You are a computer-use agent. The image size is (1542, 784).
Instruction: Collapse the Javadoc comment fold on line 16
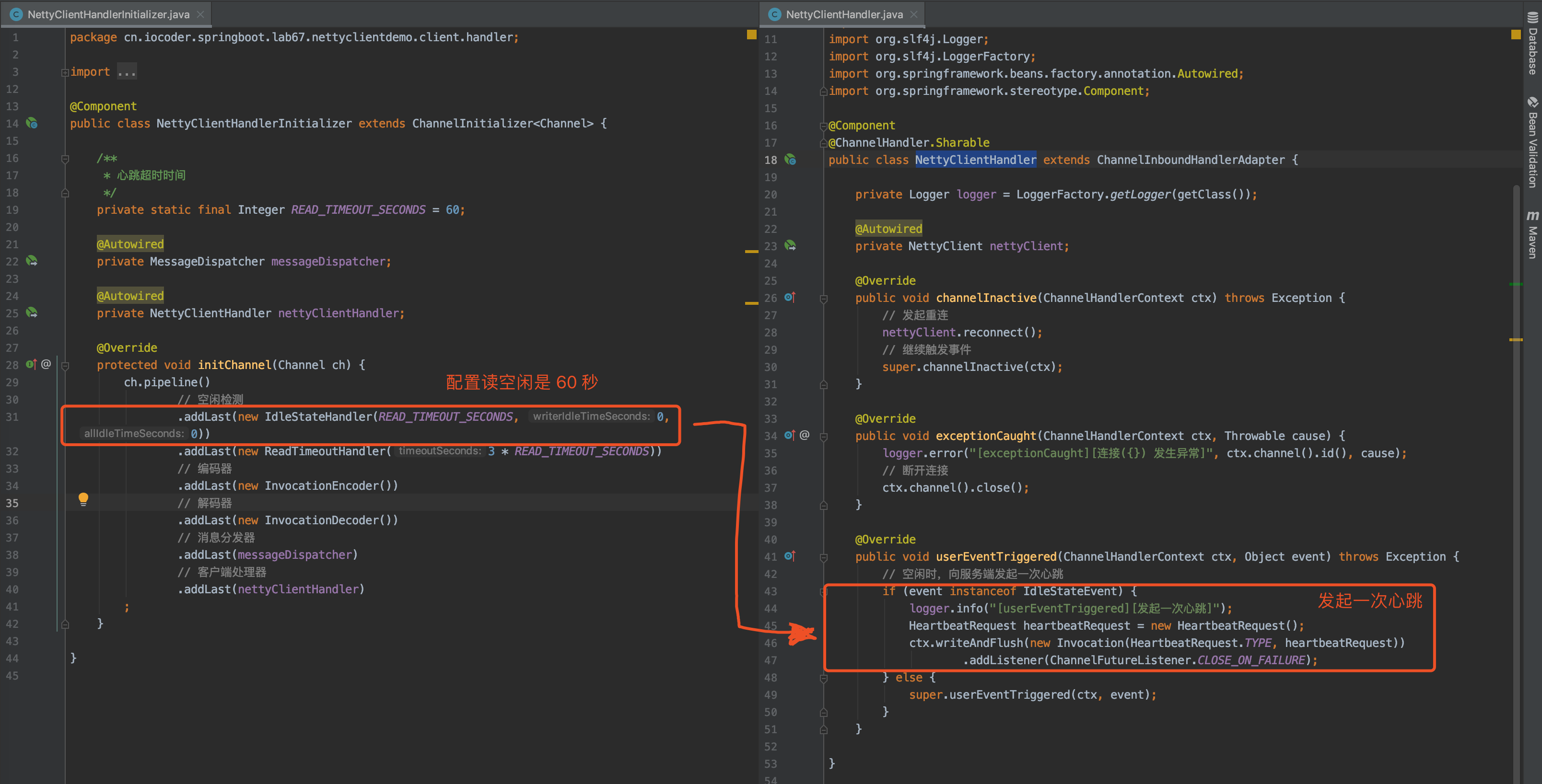coord(65,159)
